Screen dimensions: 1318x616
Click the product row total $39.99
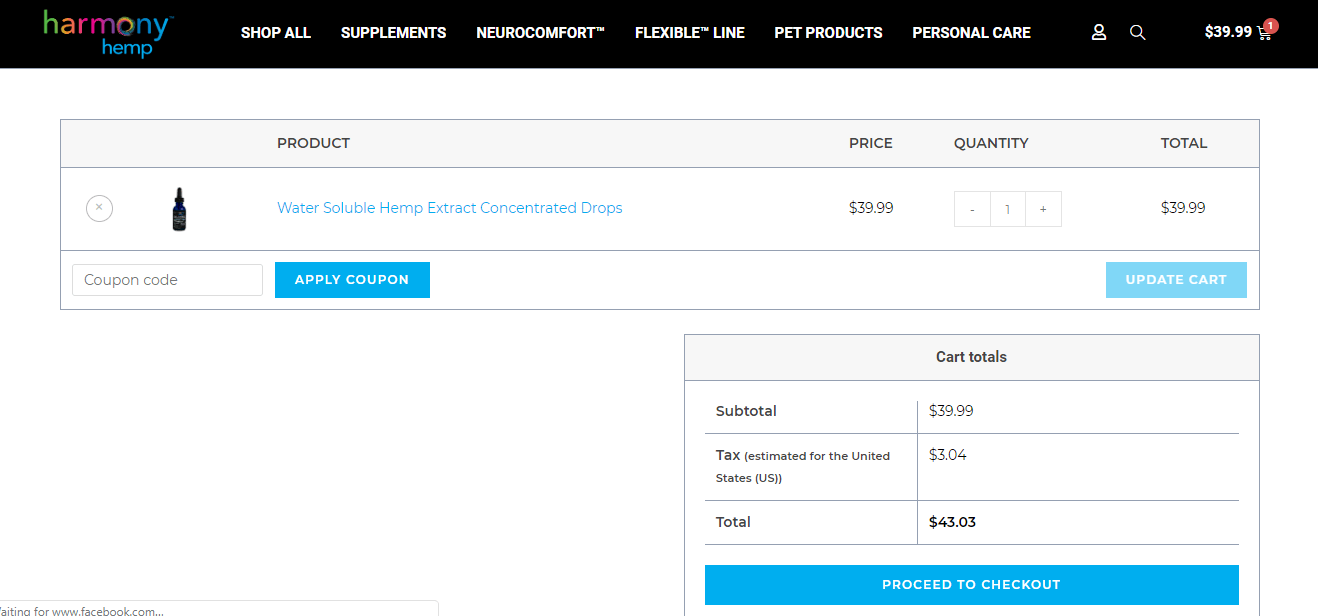point(1183,208)
